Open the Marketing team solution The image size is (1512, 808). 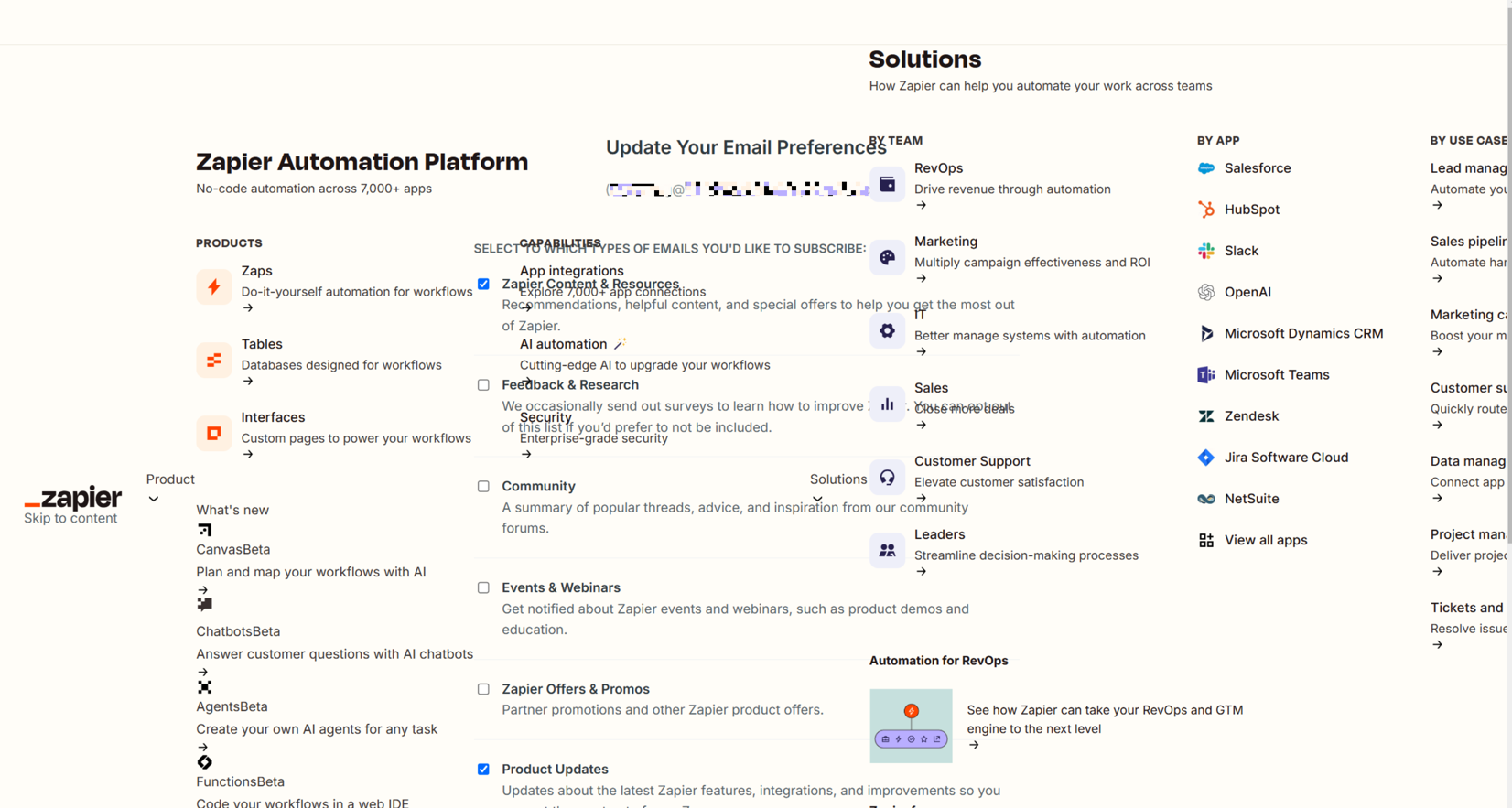(945, 242)
